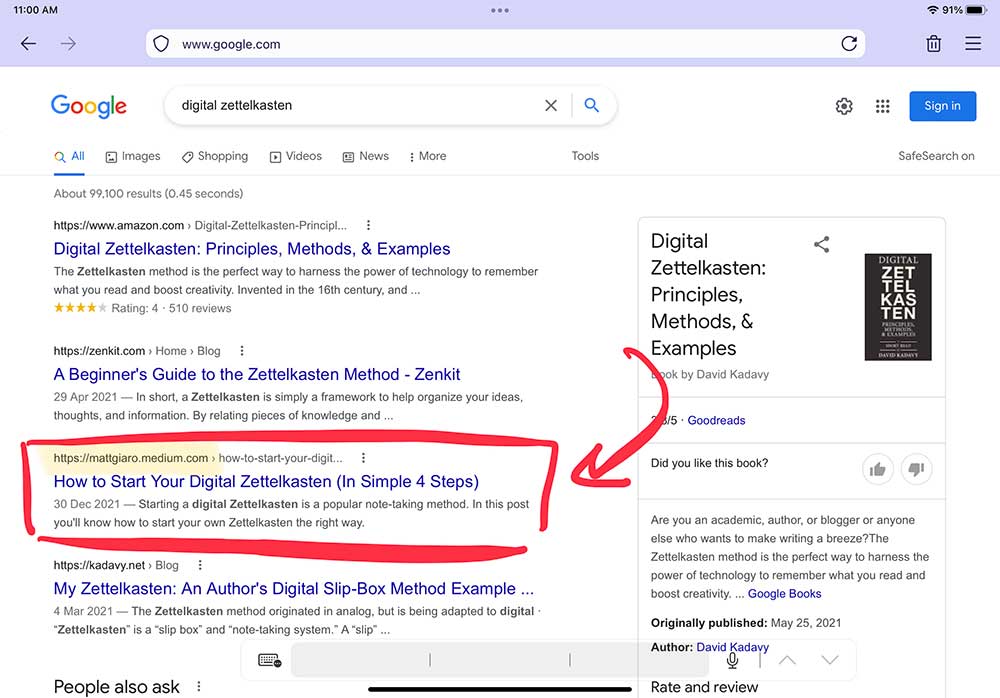Open the shield tracking protection icon
Screen dimensions: 1000x698
click(161, 44)
